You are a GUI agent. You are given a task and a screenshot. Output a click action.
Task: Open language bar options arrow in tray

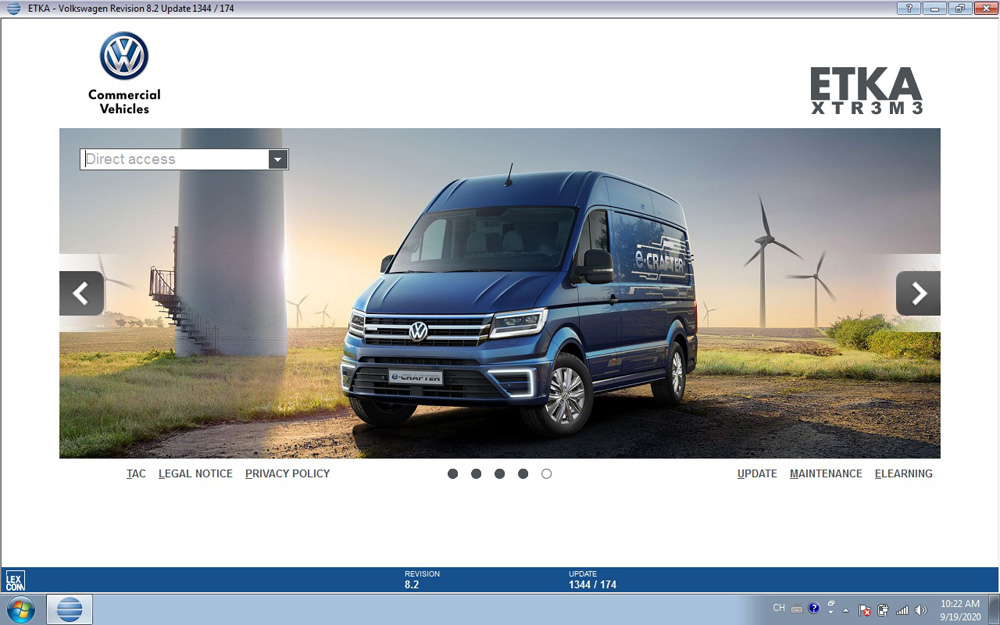[830, 612]
